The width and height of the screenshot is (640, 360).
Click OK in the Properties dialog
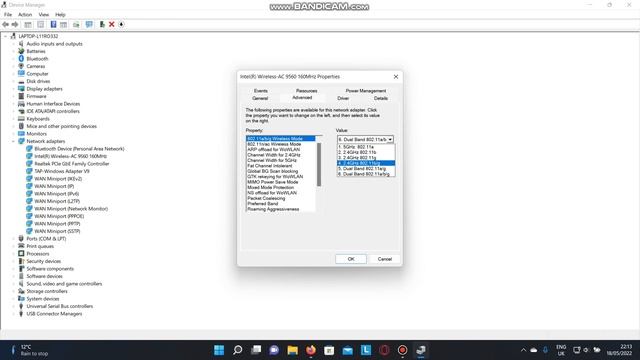[x=351, y=259]
